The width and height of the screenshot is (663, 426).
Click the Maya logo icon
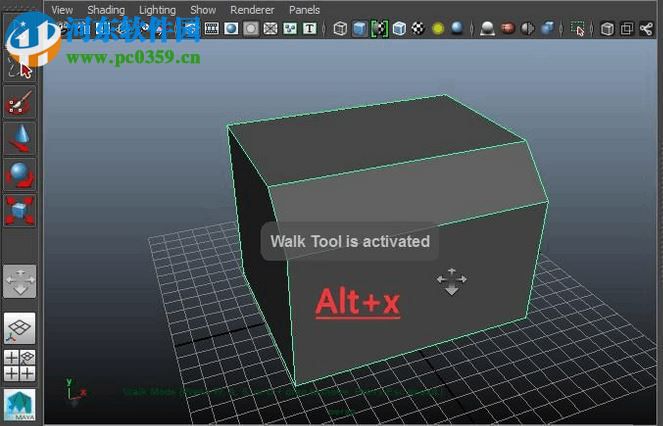(x=19, y=405)
